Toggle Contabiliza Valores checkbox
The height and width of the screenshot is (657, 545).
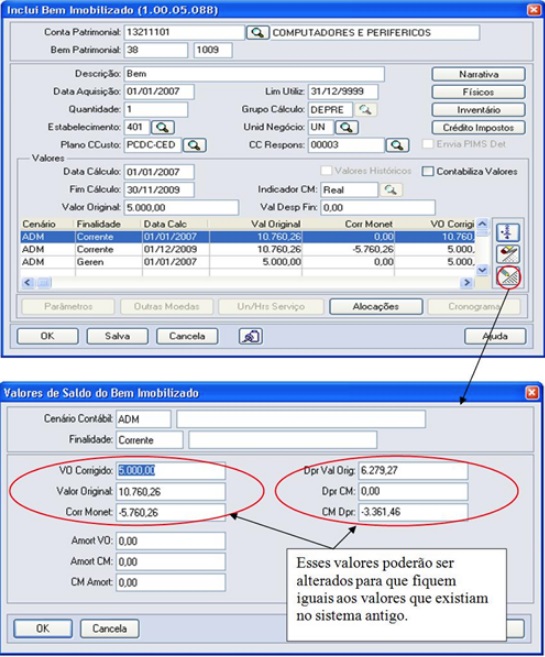[x=427, y=171]
